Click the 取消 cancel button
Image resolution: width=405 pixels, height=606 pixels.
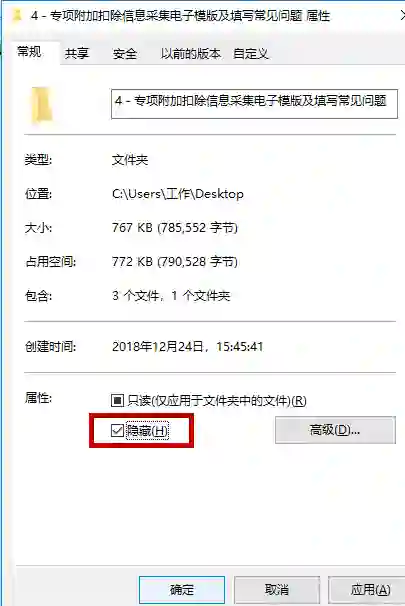click(x=277, y=590)
